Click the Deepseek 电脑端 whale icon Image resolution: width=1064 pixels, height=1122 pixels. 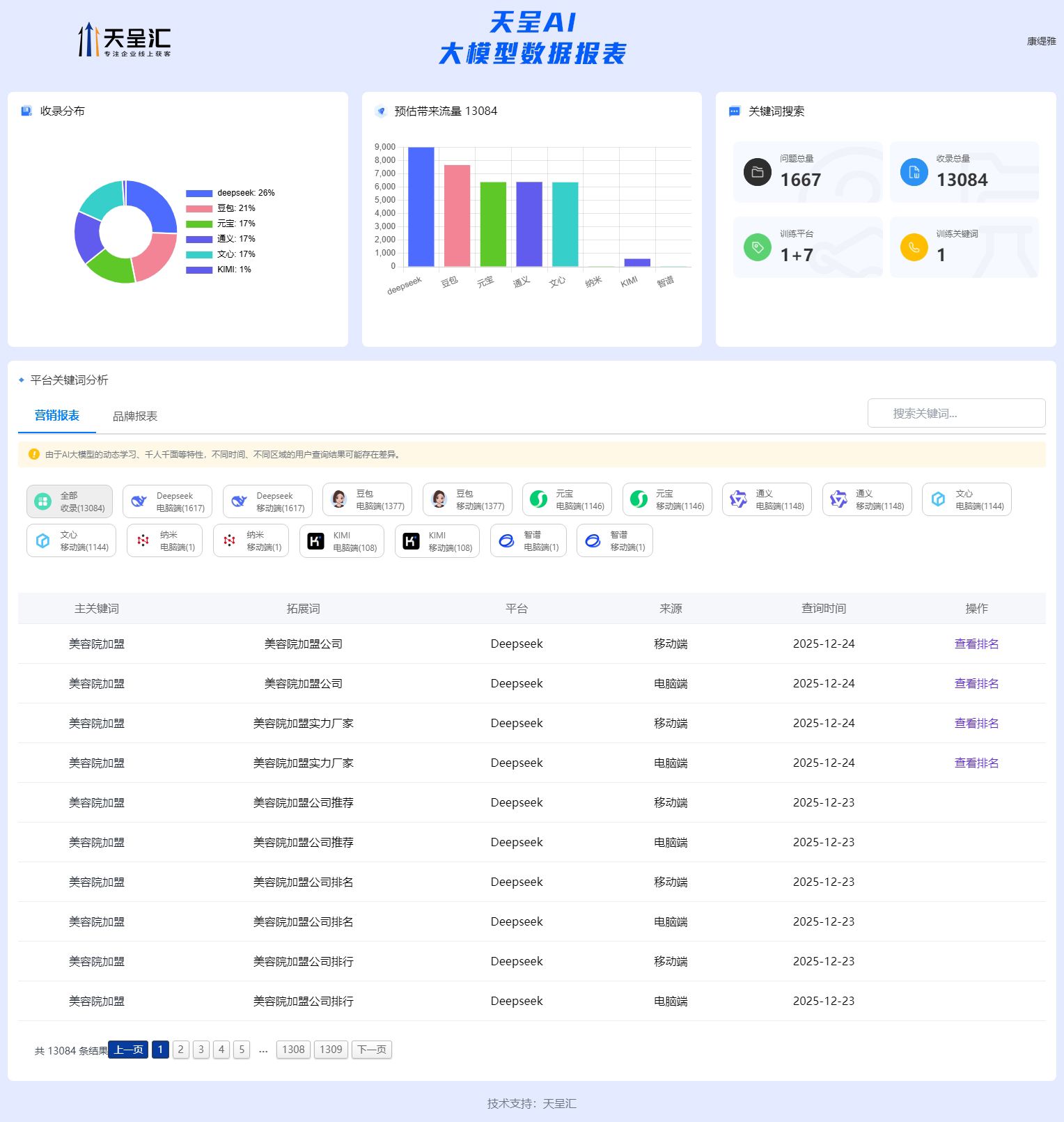(x=139, y=501)
